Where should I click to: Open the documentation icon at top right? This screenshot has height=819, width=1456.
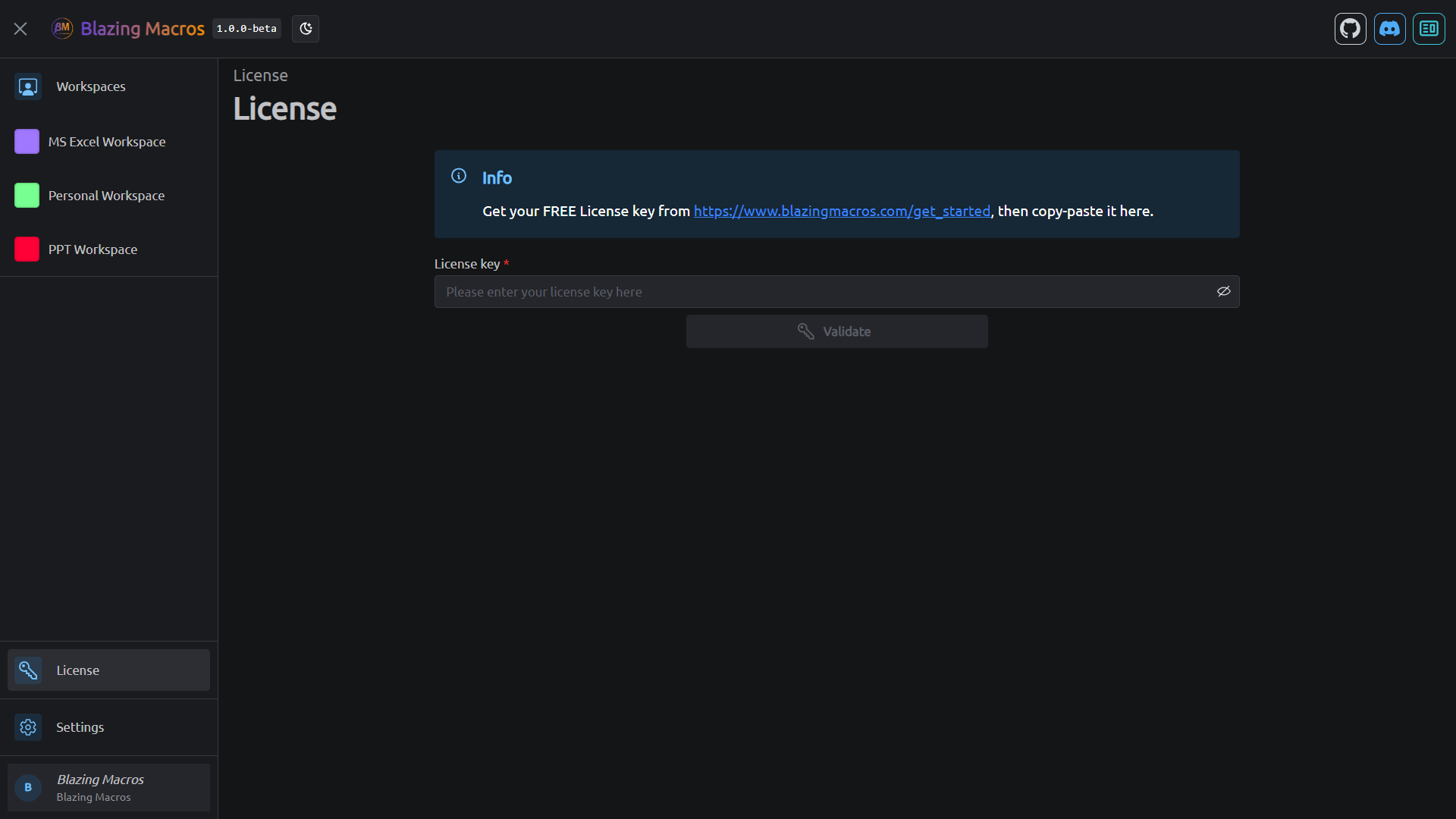point(1429,29)
